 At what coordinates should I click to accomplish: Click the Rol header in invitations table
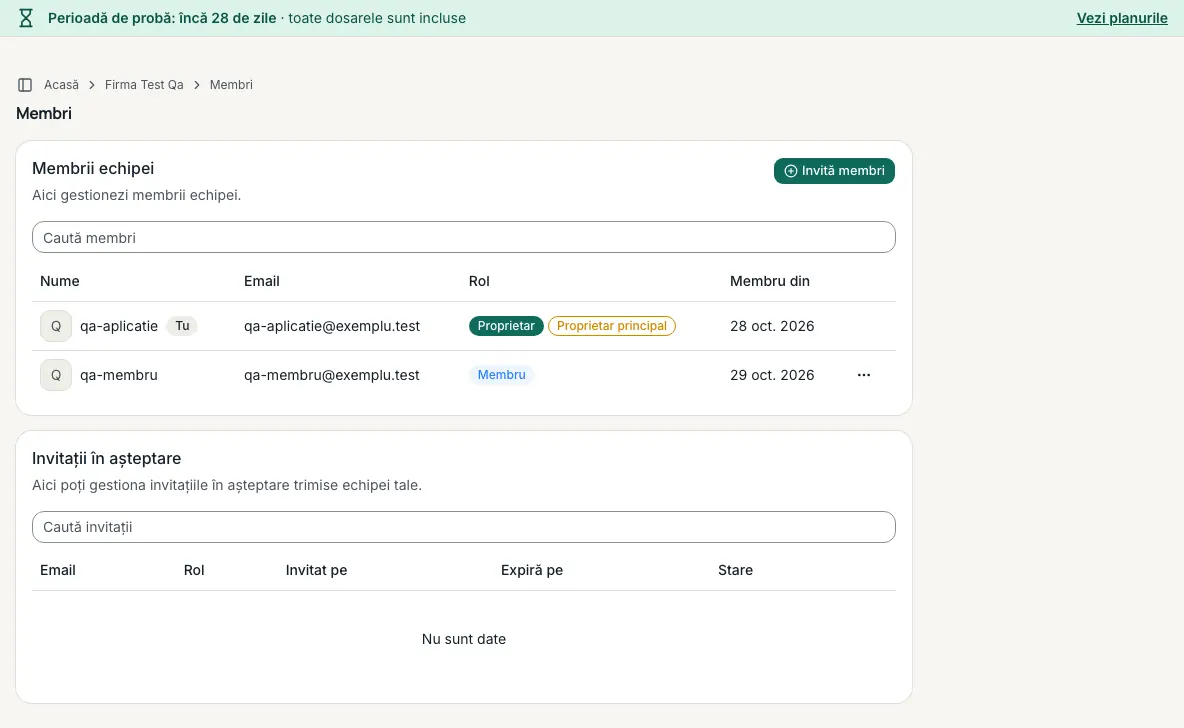click(194, 570)
